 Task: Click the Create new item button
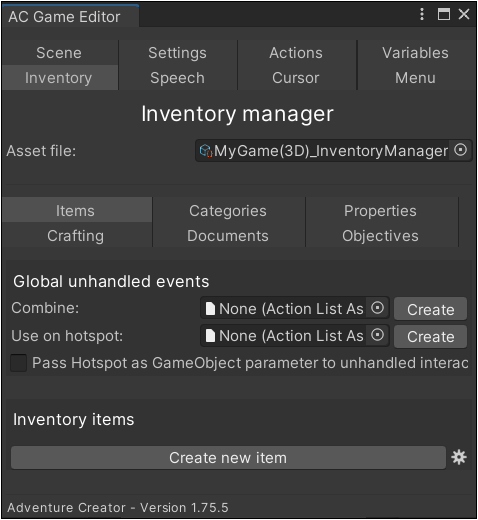(228, 458)
